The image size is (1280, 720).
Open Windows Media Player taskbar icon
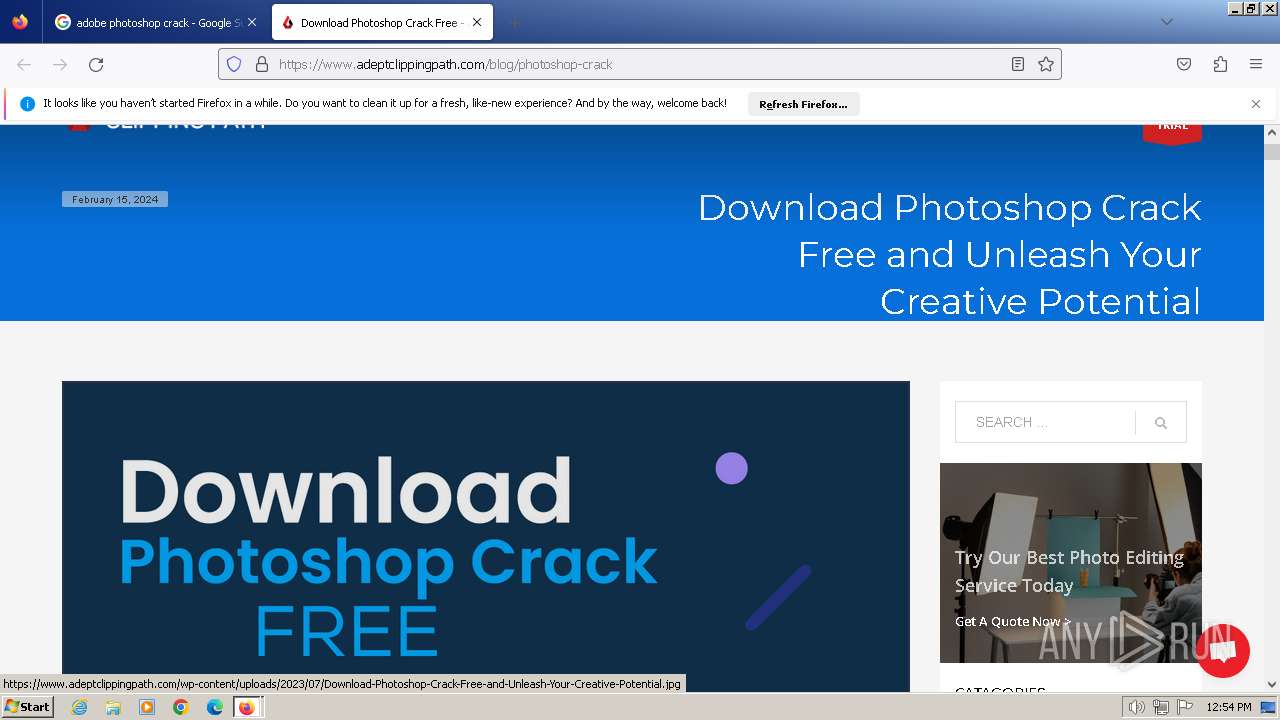tap(147, 707)
